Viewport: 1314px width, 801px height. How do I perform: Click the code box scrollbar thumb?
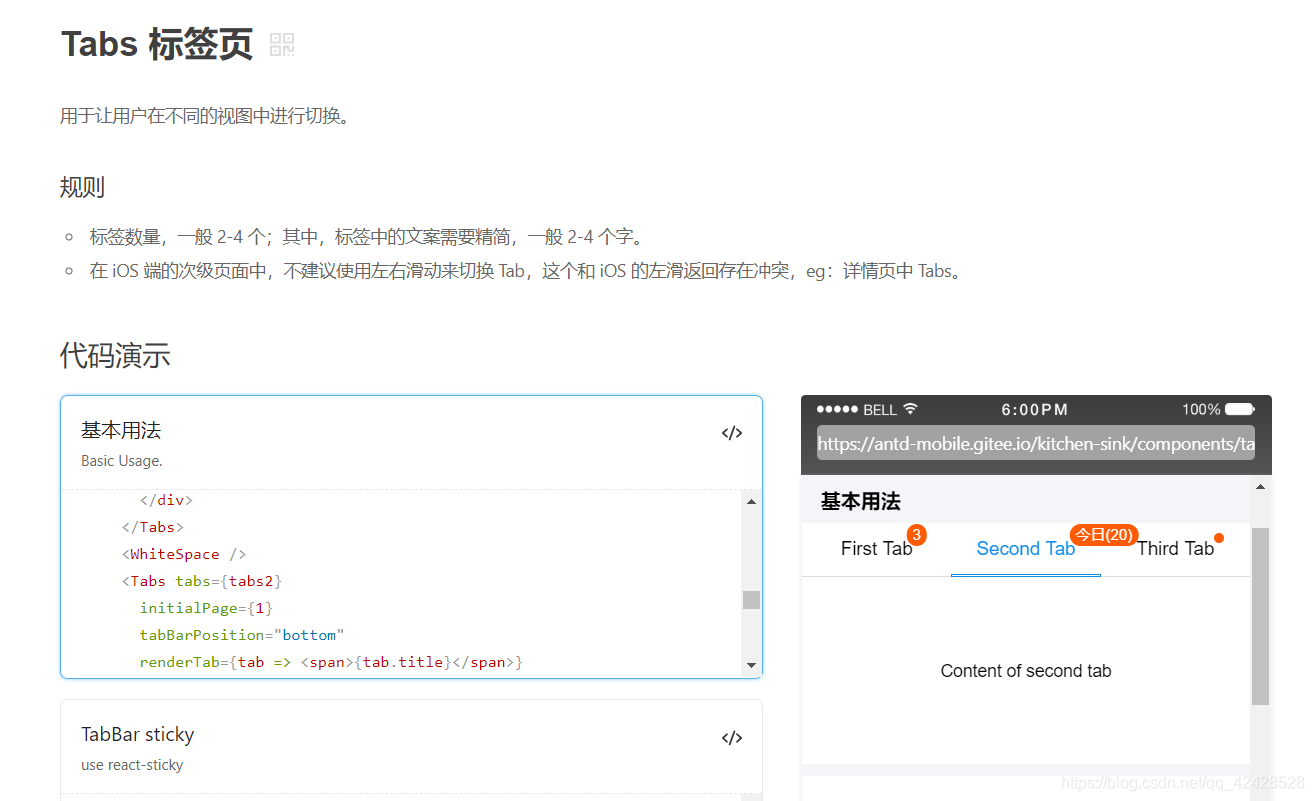[751, 600]
